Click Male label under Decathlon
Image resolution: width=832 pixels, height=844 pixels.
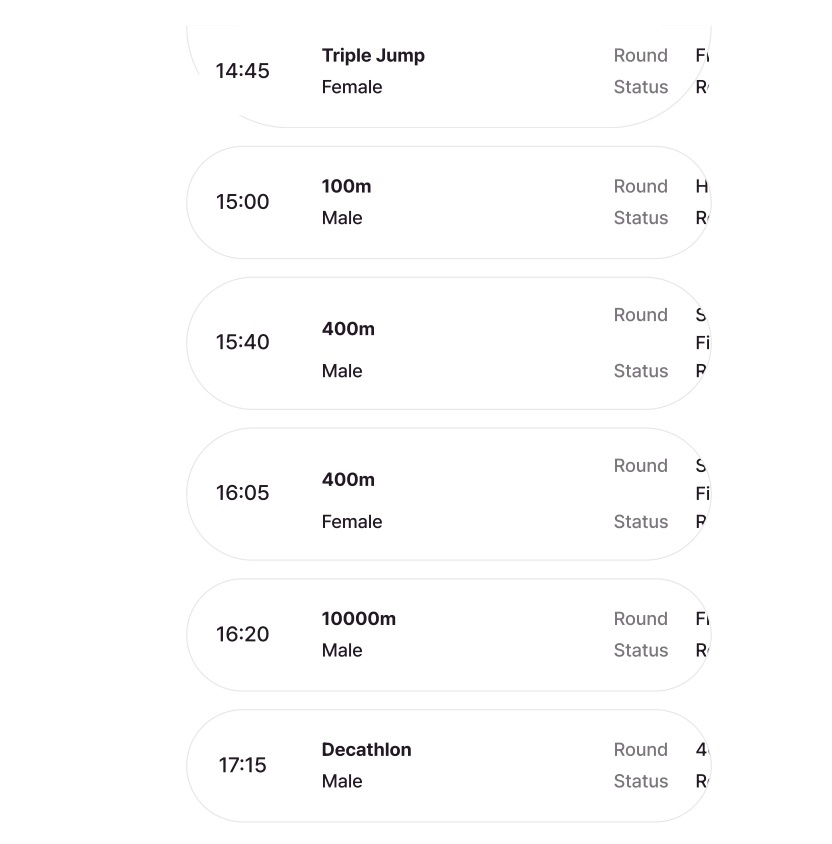(x=342, y=781)
